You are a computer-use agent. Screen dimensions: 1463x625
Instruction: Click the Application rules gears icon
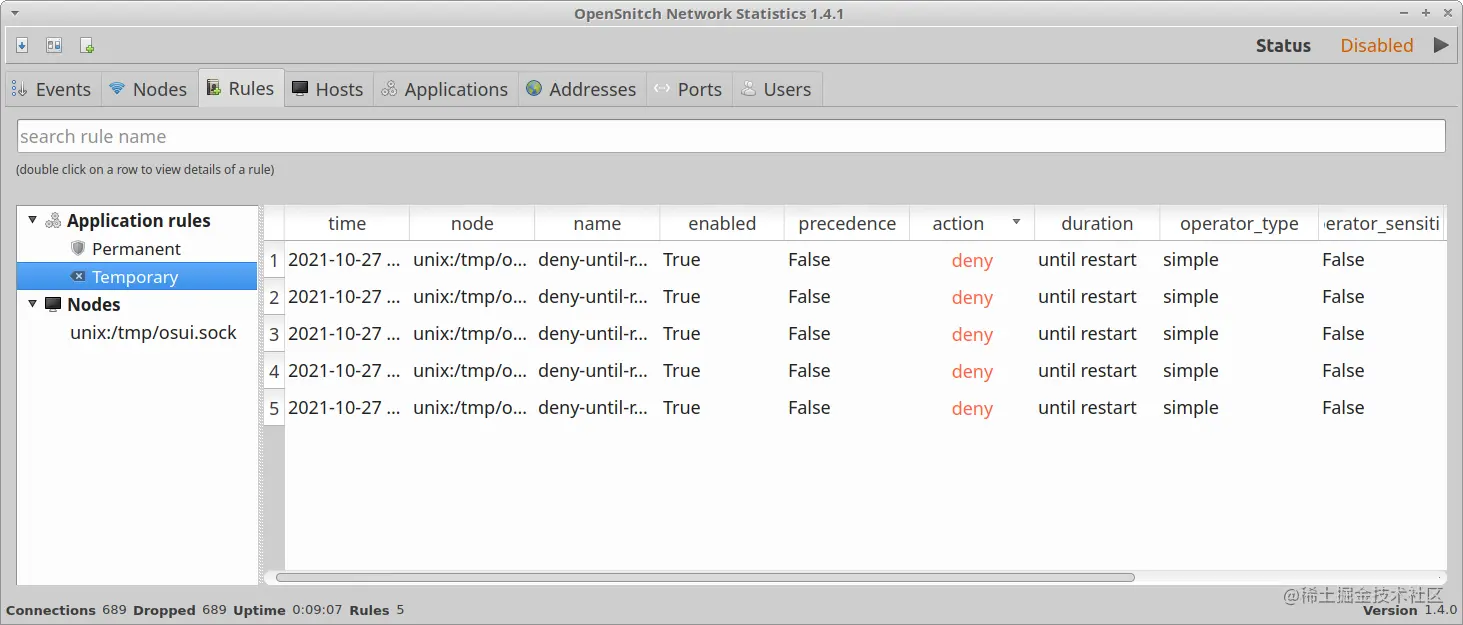(x=53, y=220)
